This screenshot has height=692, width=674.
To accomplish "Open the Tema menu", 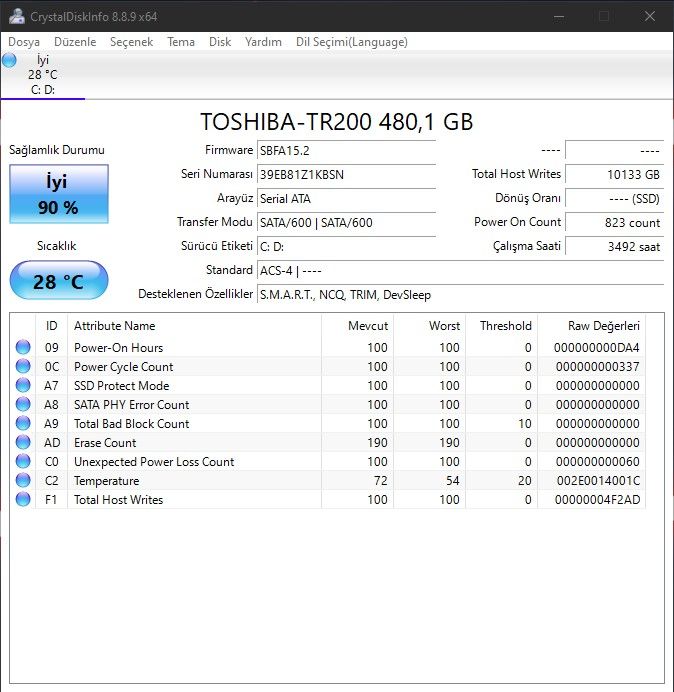I will tap(181, 42).
